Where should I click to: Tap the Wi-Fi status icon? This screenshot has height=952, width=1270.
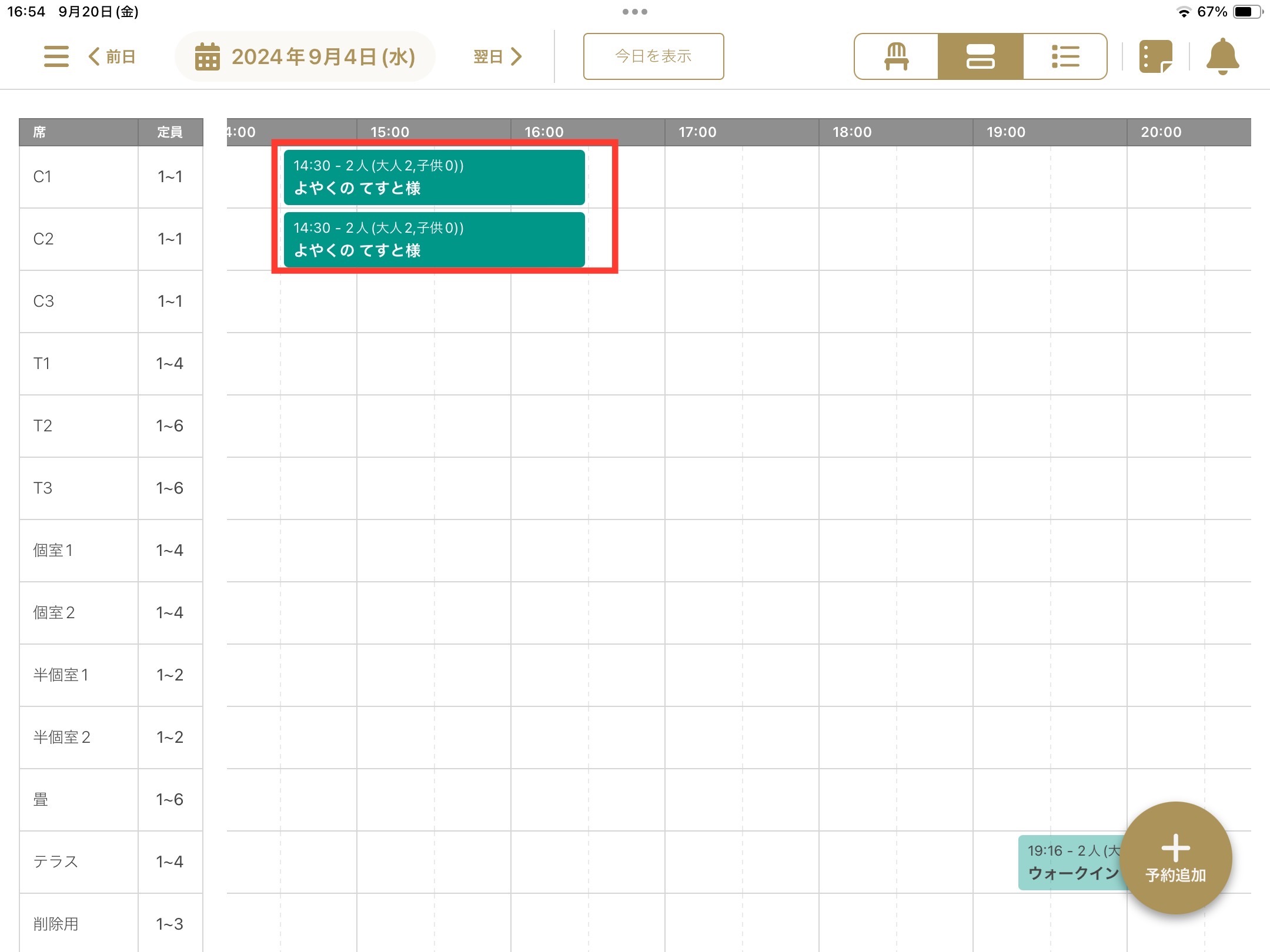tap(1184, 12)
